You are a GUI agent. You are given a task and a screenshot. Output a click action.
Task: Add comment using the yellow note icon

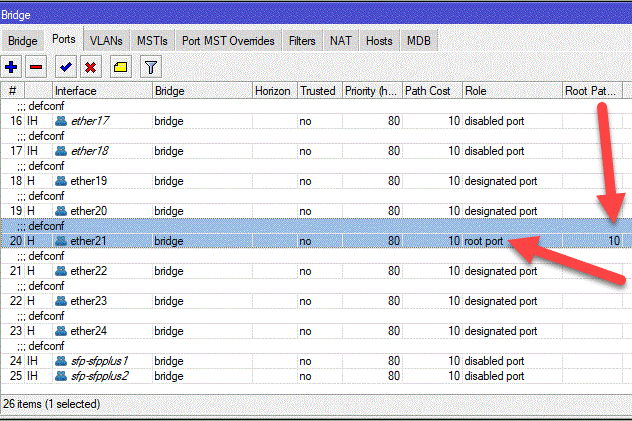click(x=121, y=67)
